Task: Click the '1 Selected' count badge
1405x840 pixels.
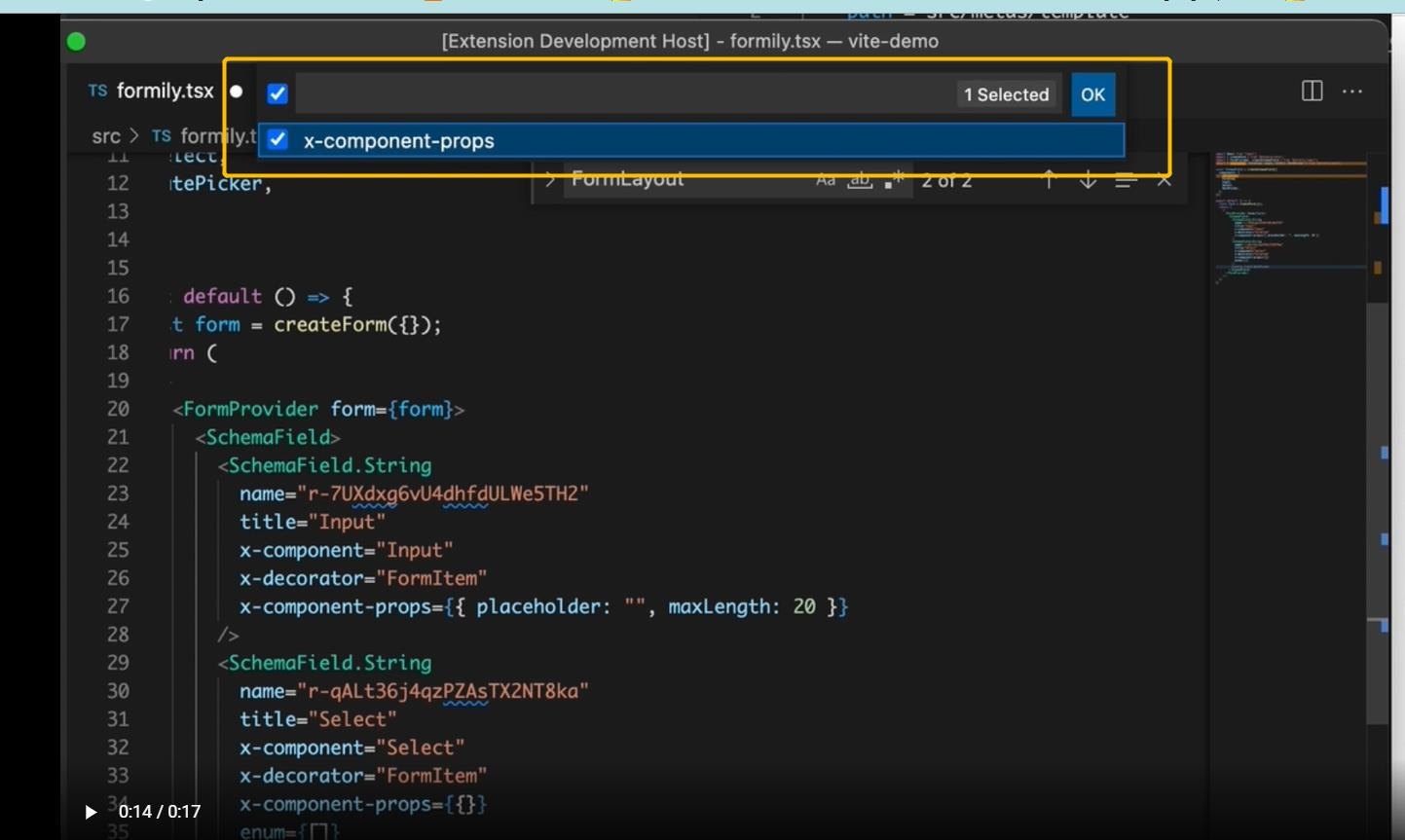Action: pos(1006,94)
